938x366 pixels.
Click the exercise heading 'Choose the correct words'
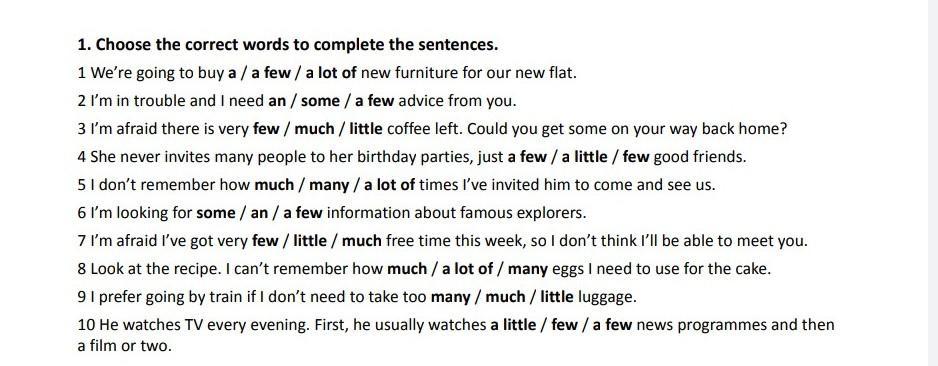[288, 45]
